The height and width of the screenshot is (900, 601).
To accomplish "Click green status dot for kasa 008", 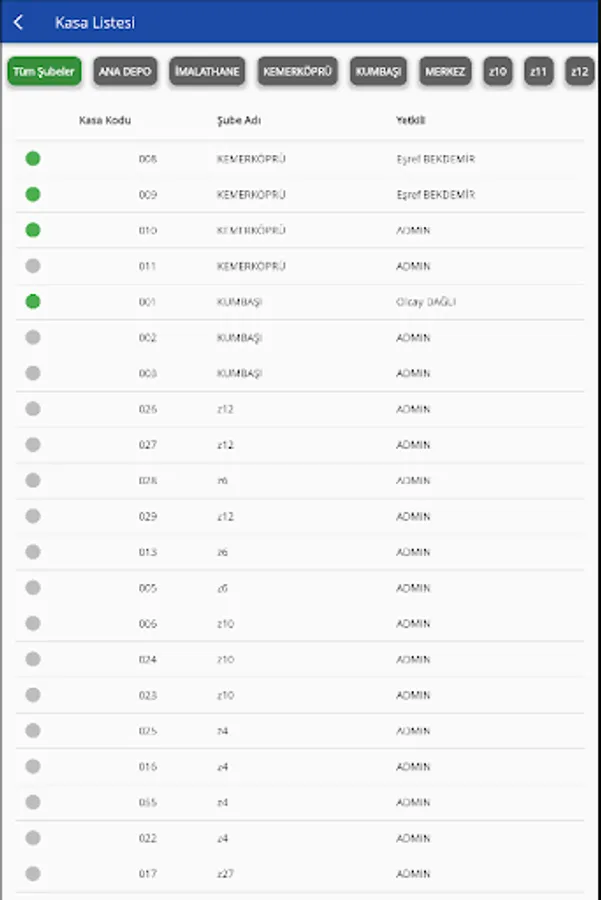I will pos(33,158).
